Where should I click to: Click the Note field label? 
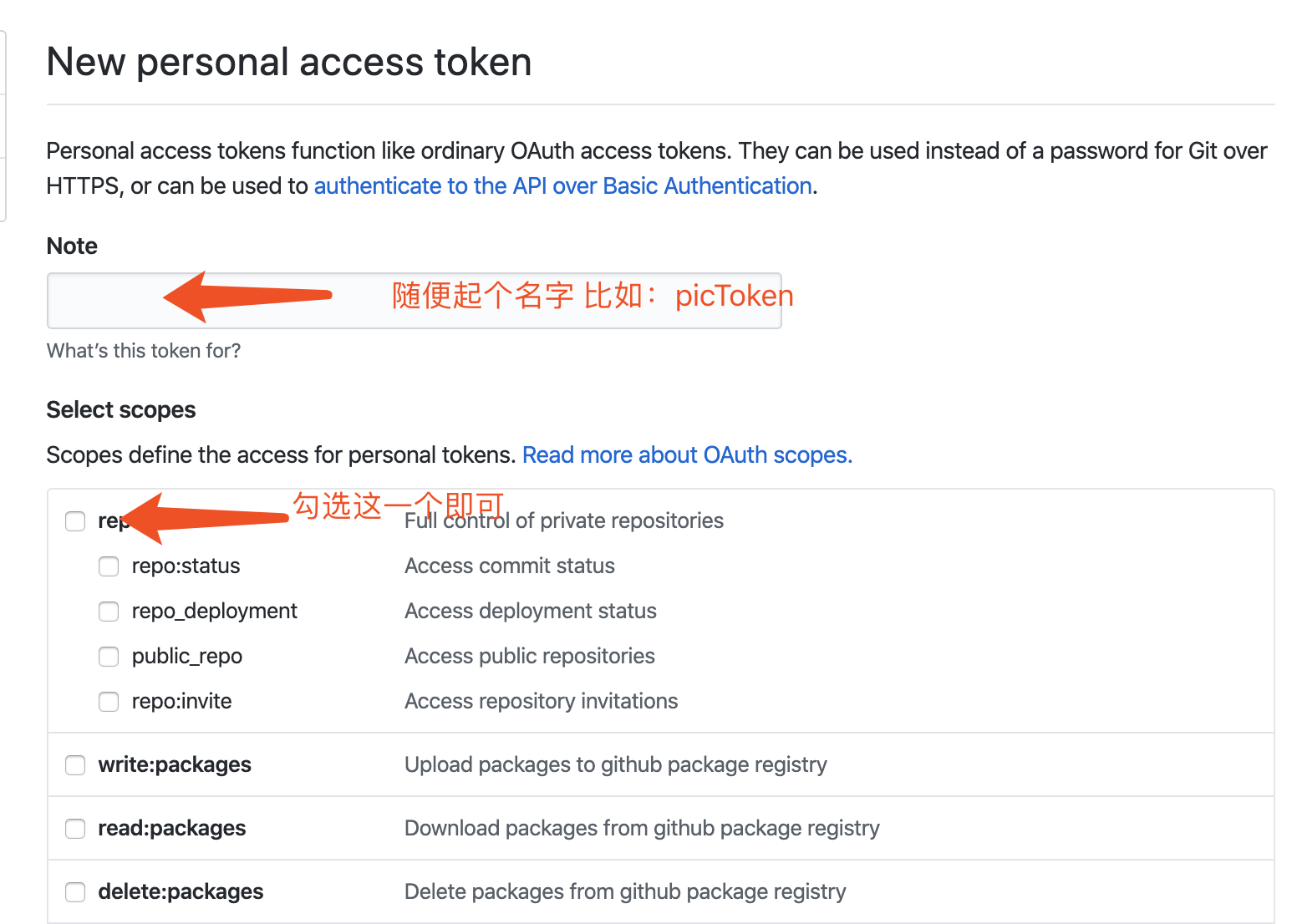click(x=72, y=246)
